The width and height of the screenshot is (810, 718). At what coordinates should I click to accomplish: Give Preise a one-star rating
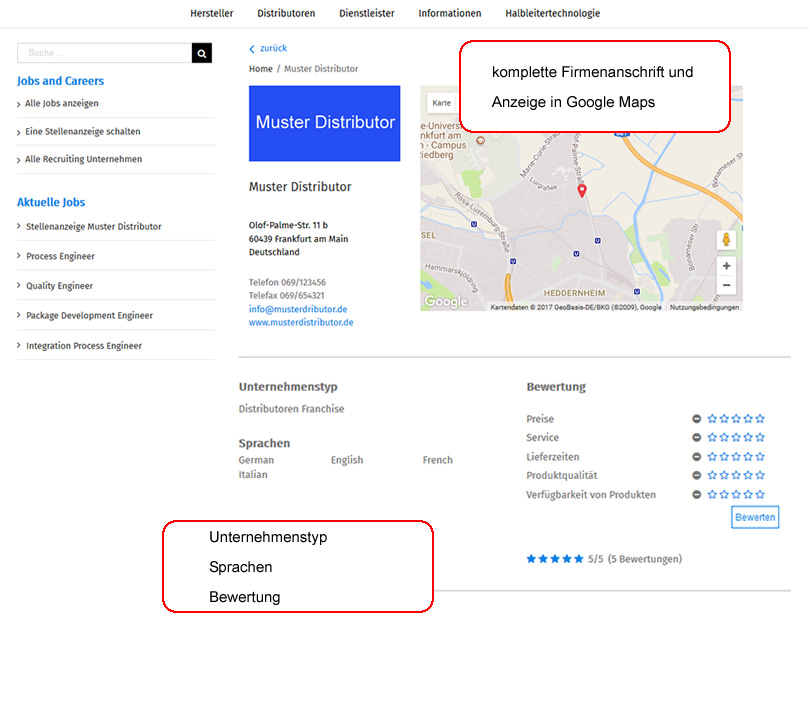tap(712, 418)
